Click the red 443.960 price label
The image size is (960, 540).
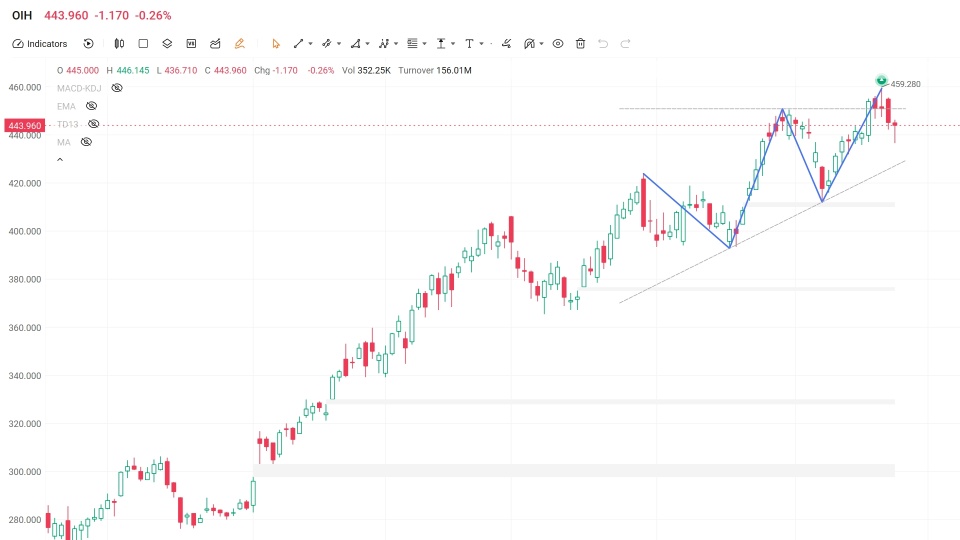coord(24,126)
